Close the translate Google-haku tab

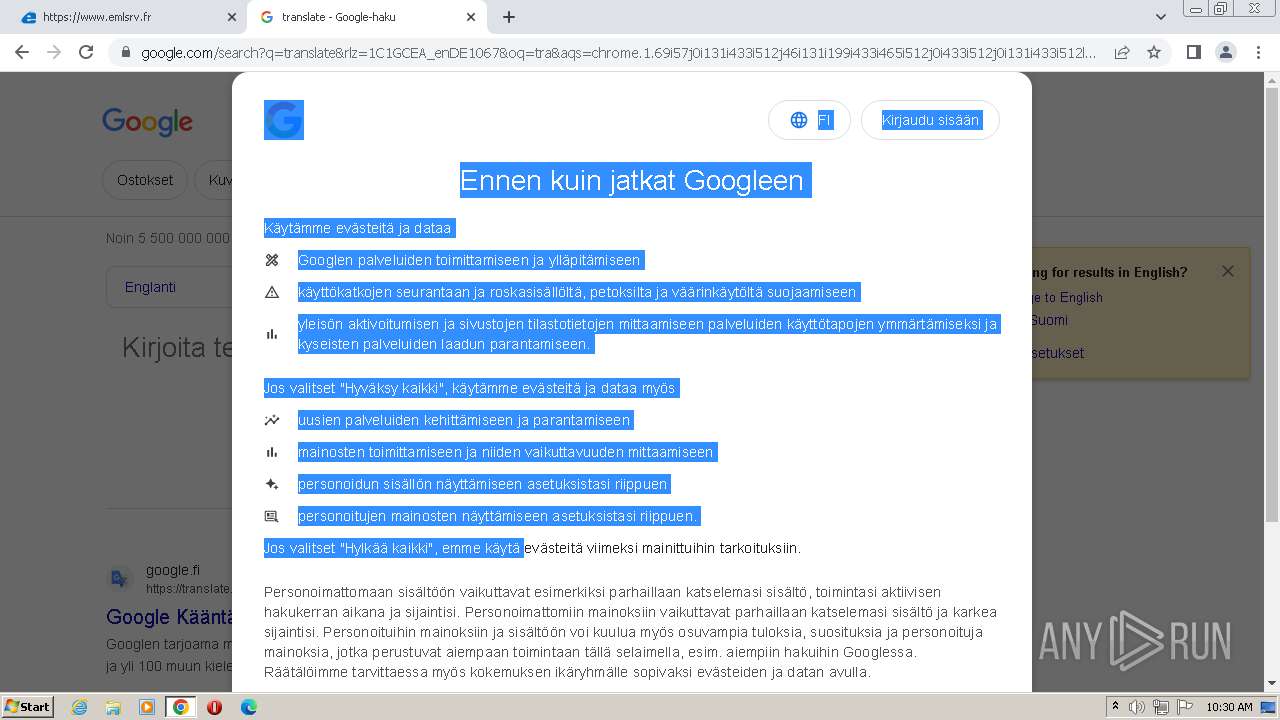[x=471, y=17]
